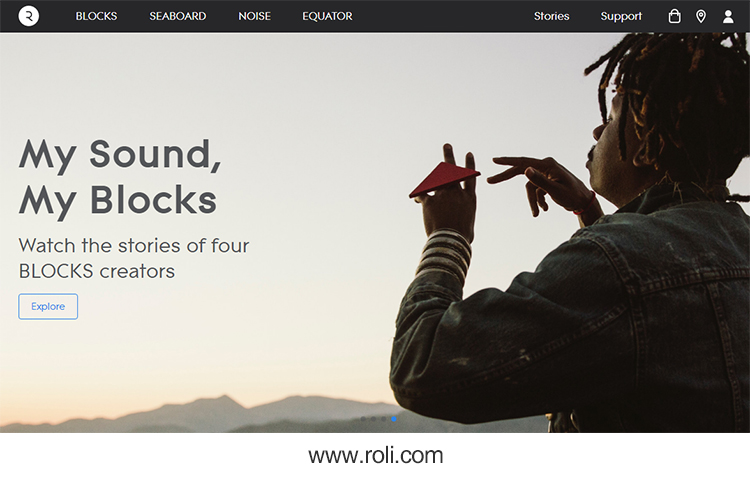Click the www.roli.com caption text
This screenshot has width=750, height=480.
375,456
